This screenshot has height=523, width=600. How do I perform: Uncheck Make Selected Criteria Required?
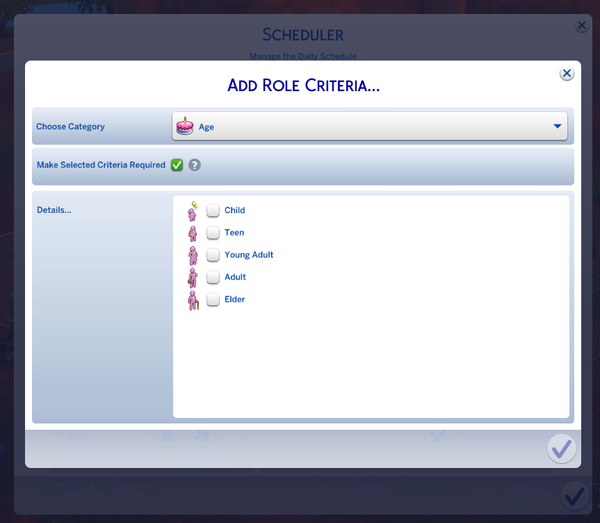pos(177,165)
